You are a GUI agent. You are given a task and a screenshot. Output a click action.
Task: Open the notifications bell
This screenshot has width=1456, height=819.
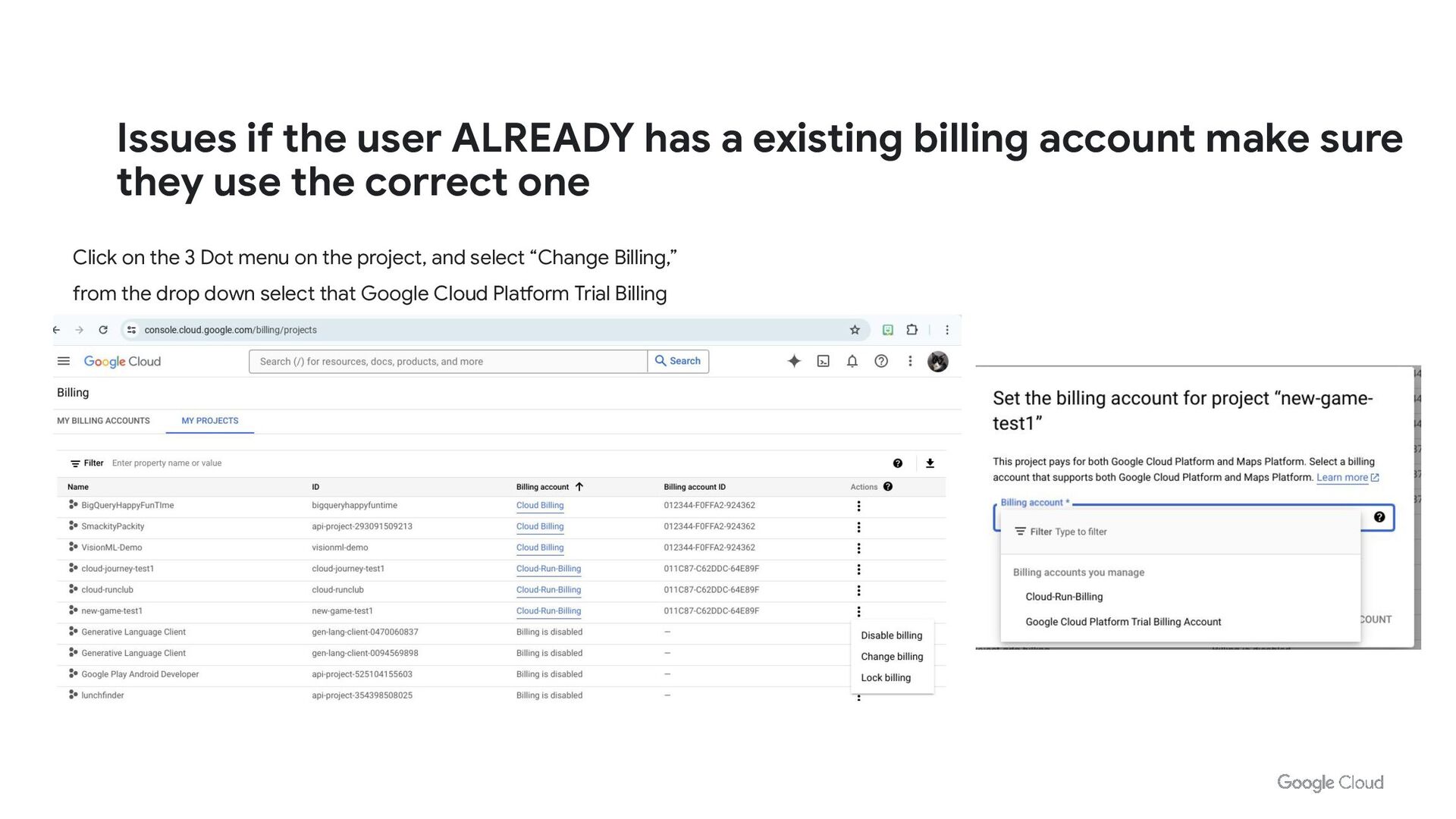(852, 361)
